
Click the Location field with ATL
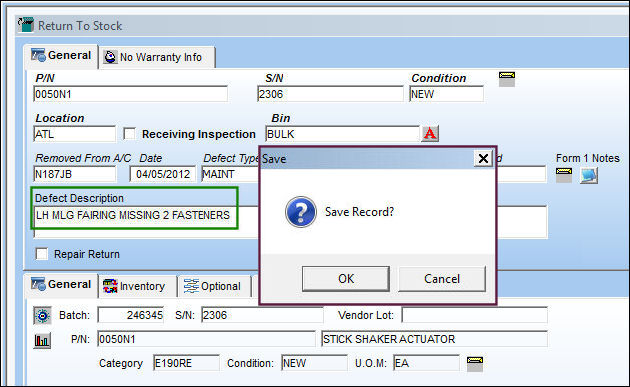[x=75, y=134]
